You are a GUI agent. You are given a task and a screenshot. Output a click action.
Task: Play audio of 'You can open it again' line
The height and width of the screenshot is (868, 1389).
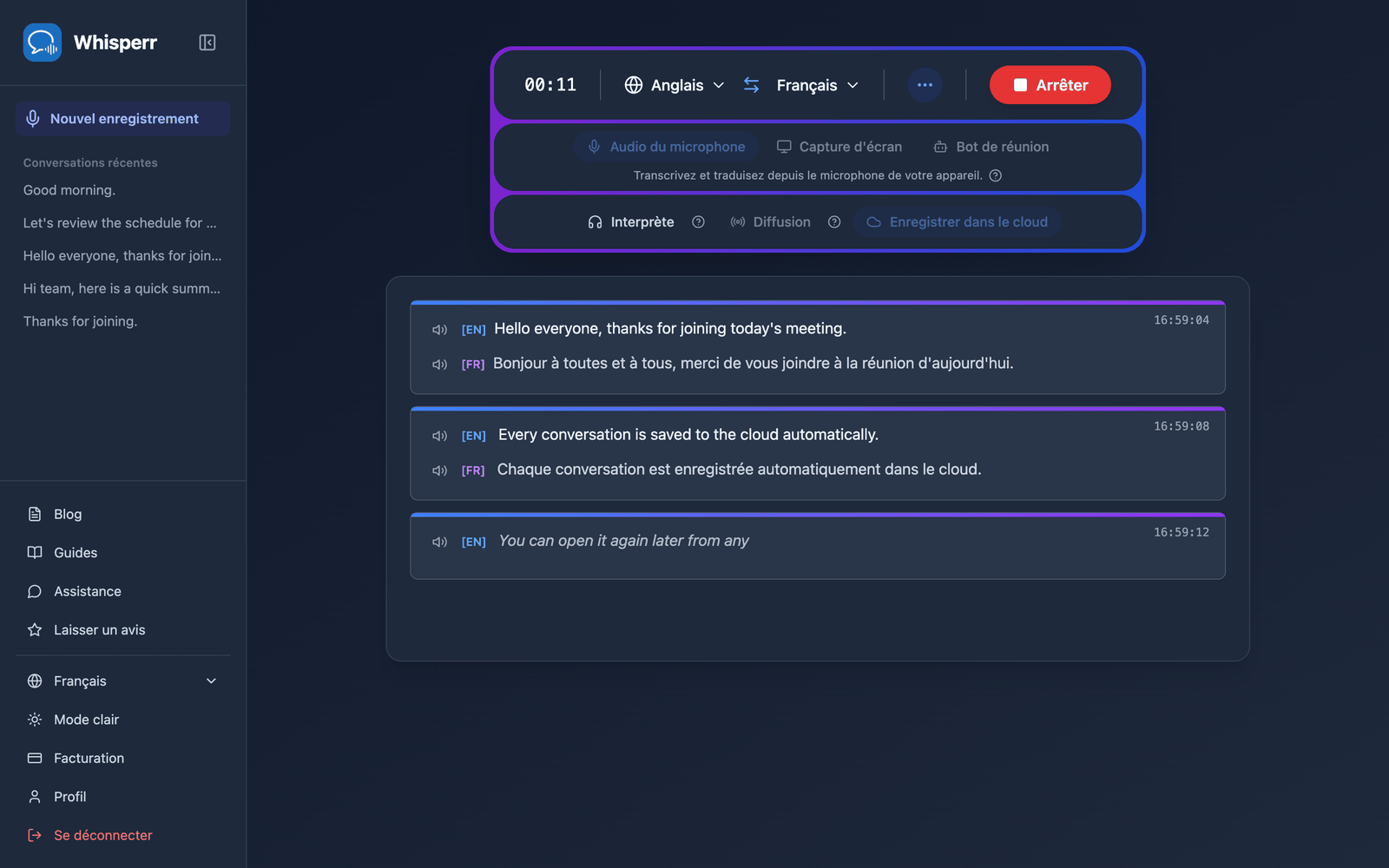click(440, 542)
